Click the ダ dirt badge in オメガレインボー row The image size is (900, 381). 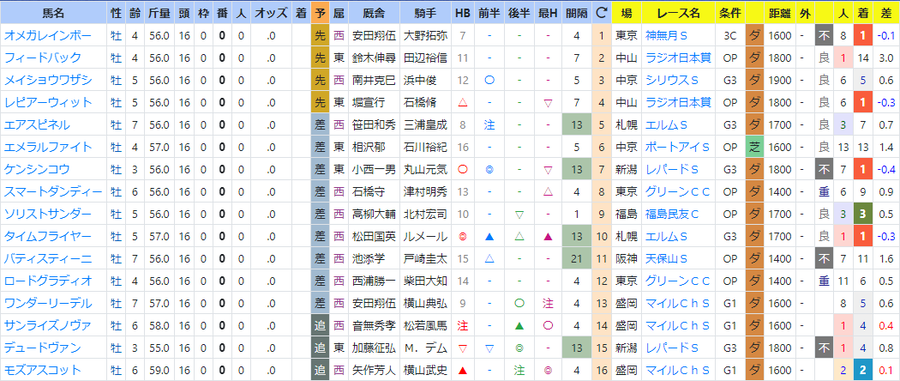[x=754, y=36]
